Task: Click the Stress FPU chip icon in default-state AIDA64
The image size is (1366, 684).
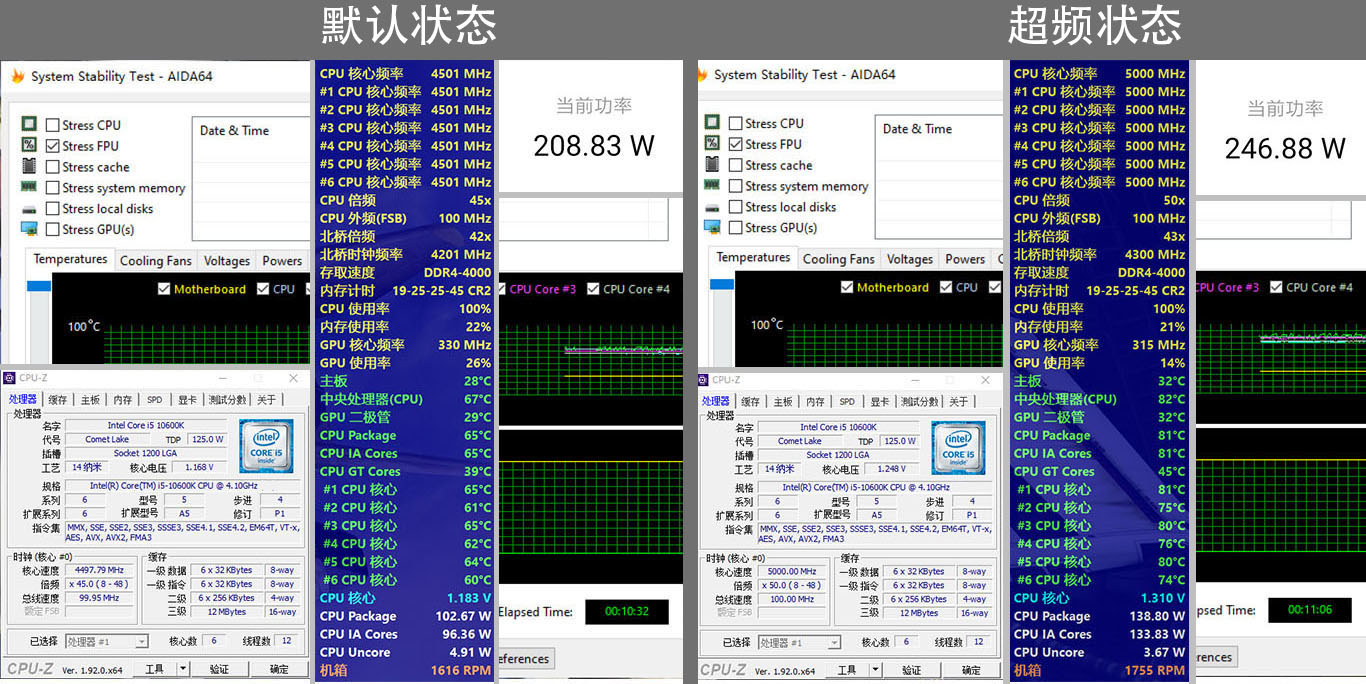Action: click(29, 145)
